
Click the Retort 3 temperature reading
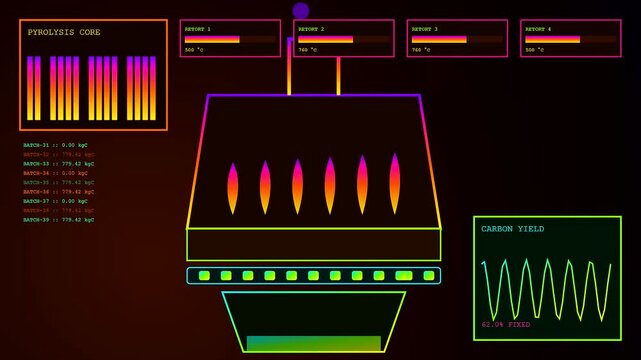tap(421, 50)
